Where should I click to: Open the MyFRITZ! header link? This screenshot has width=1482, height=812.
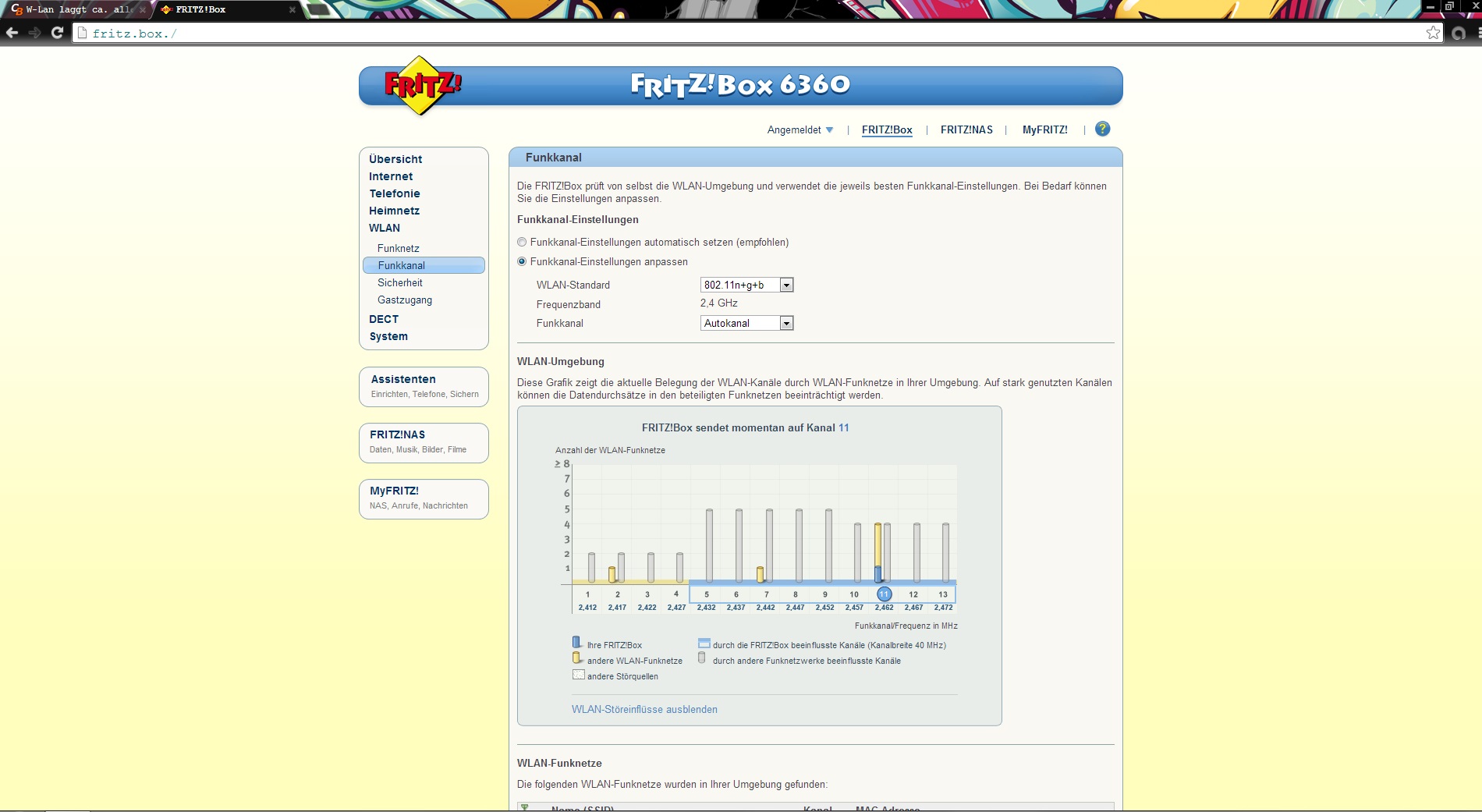[1045, 130]
